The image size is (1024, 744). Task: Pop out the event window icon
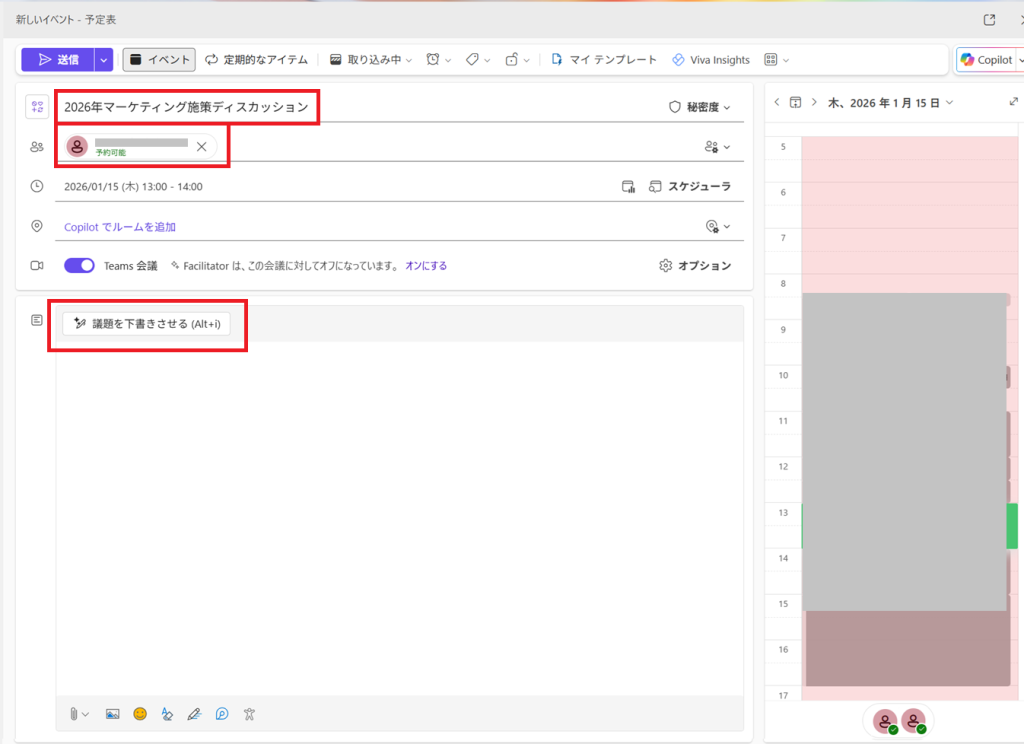(989, 19)
